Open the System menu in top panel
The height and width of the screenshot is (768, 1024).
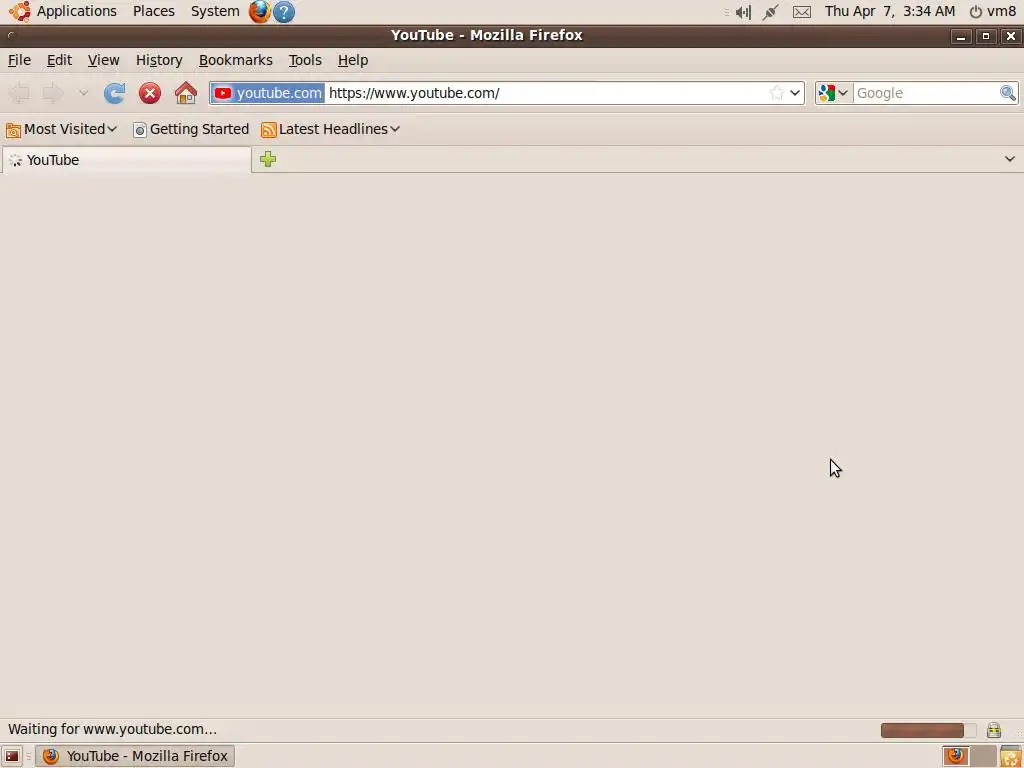tap(215, 11)
